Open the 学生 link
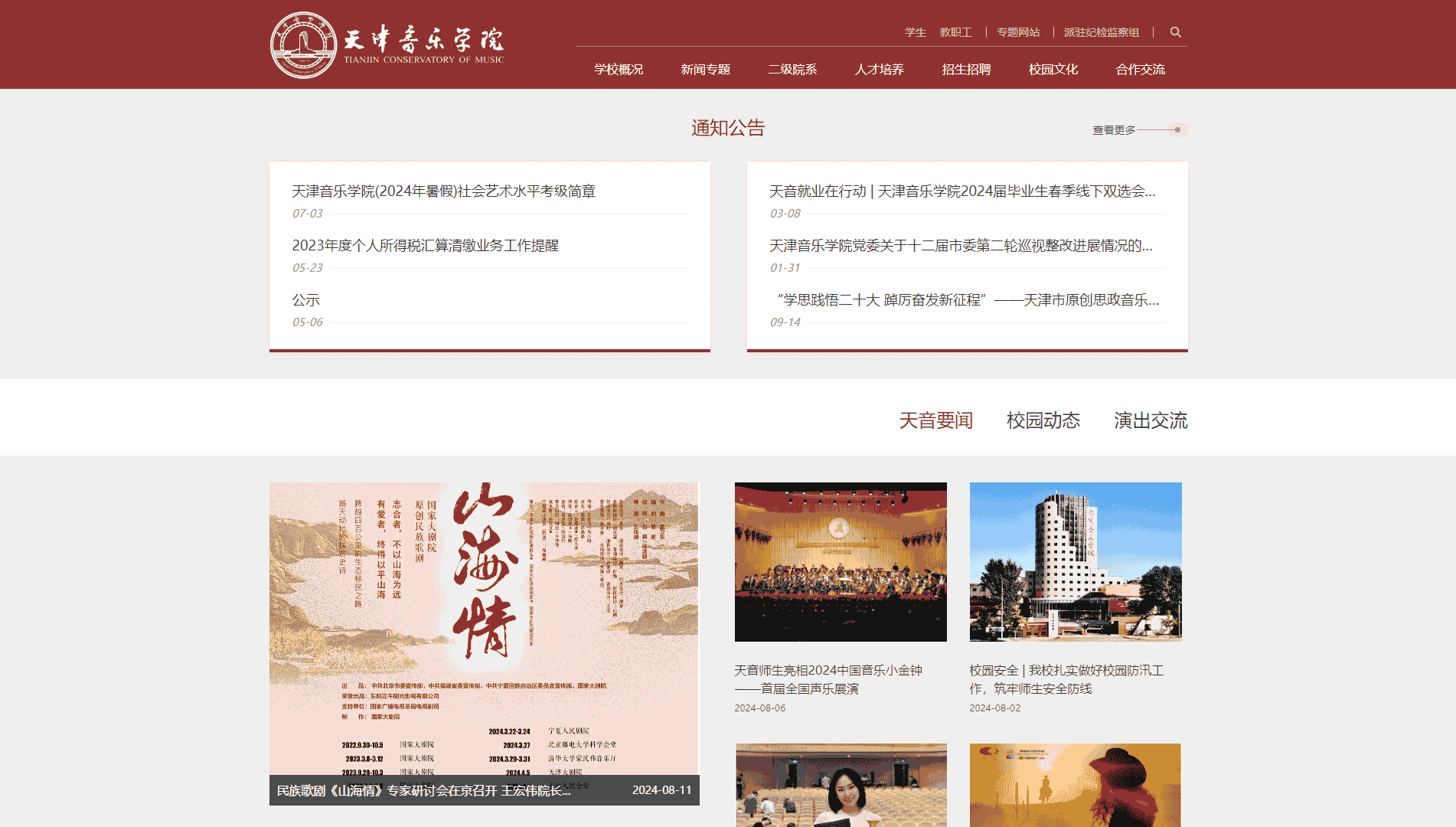The image size is (1456, 827). click(915, 32)
